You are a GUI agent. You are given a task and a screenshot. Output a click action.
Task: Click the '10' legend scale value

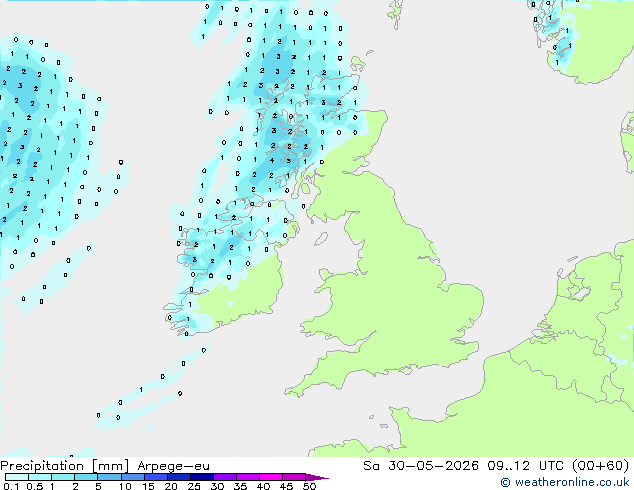[125, 486]
